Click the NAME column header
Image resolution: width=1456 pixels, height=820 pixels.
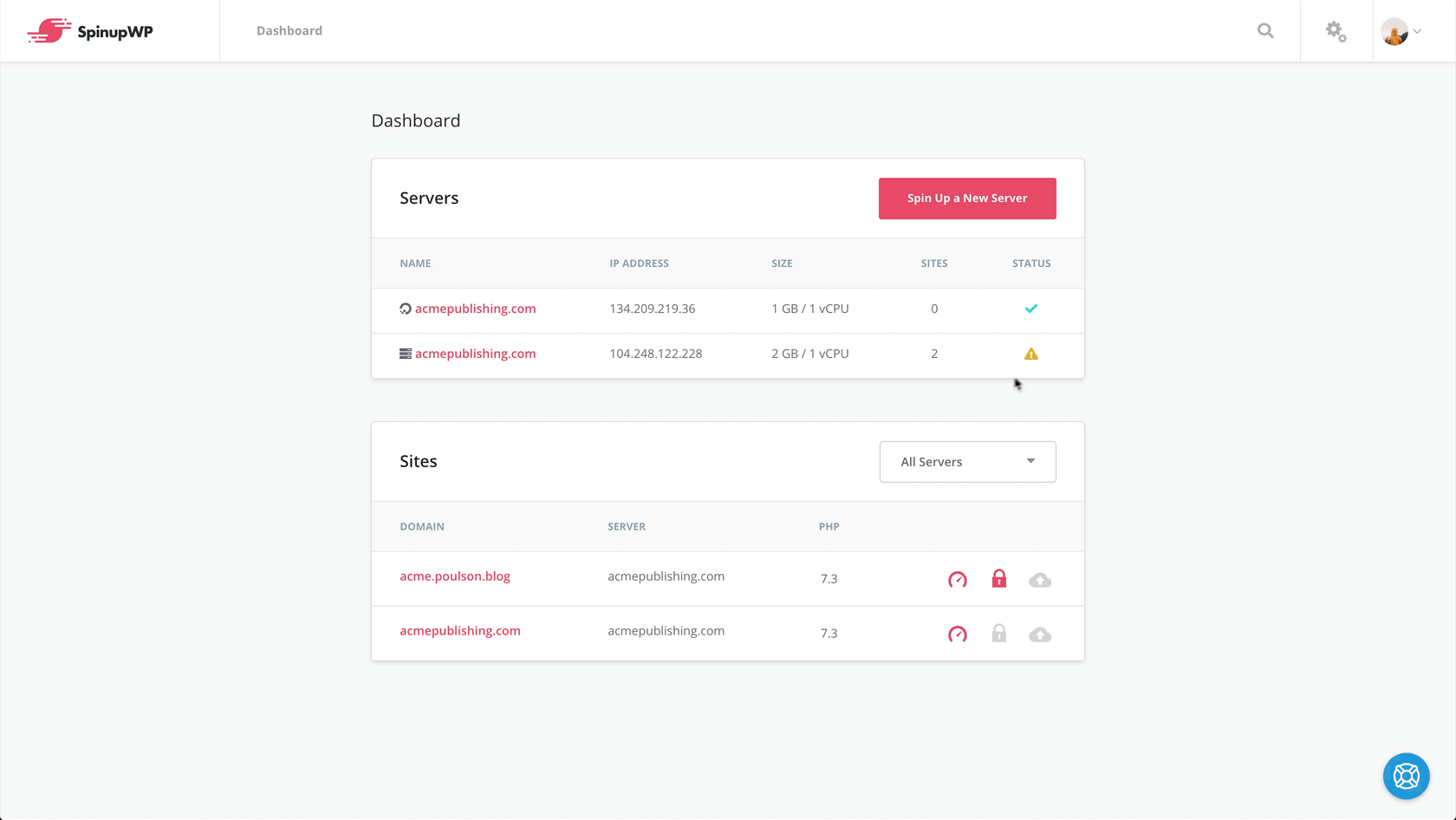pos(415,264)
